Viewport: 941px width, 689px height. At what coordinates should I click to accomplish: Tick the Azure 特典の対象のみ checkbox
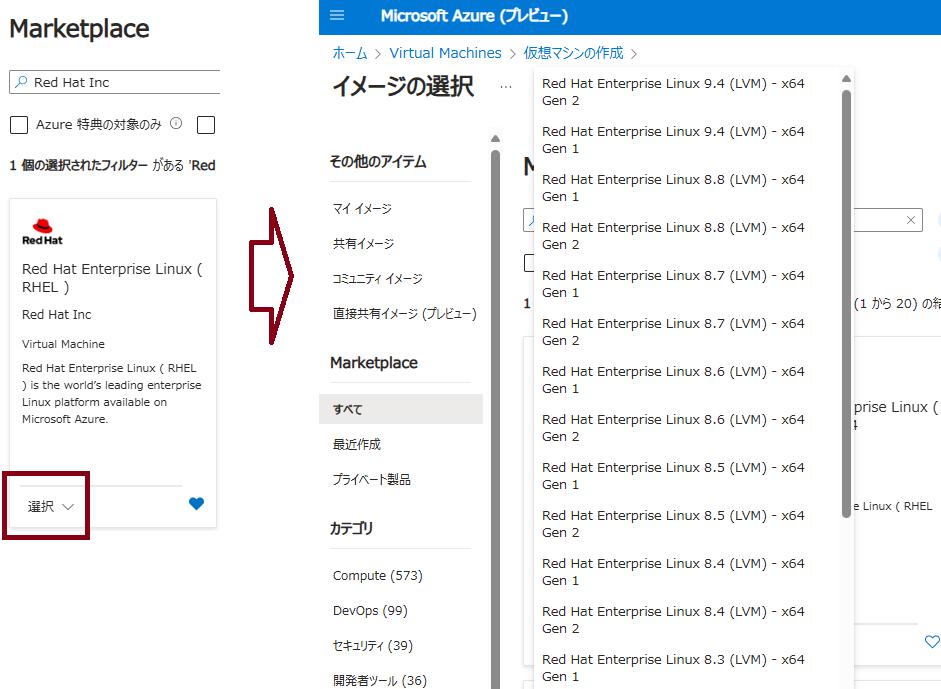19,125
